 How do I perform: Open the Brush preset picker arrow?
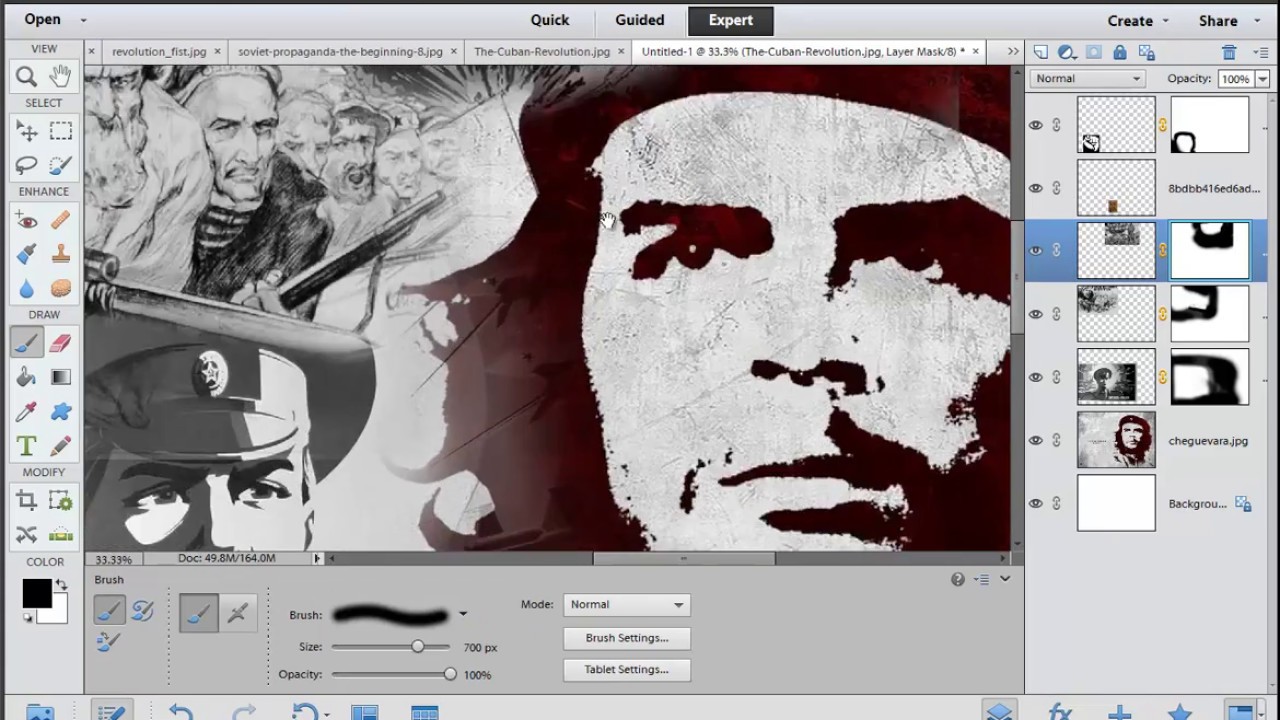click(x=462, y=614)
